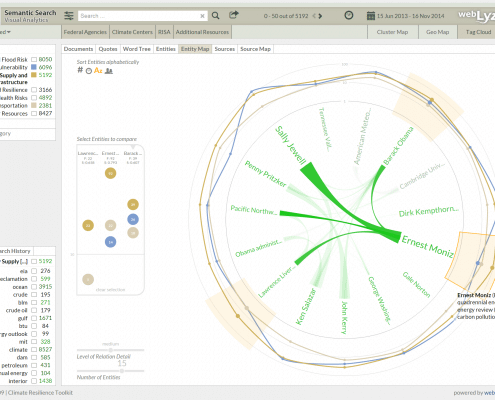Toggle blue Vulnerability checkbox 6096

pyautogui.click(x=34, y=67)
